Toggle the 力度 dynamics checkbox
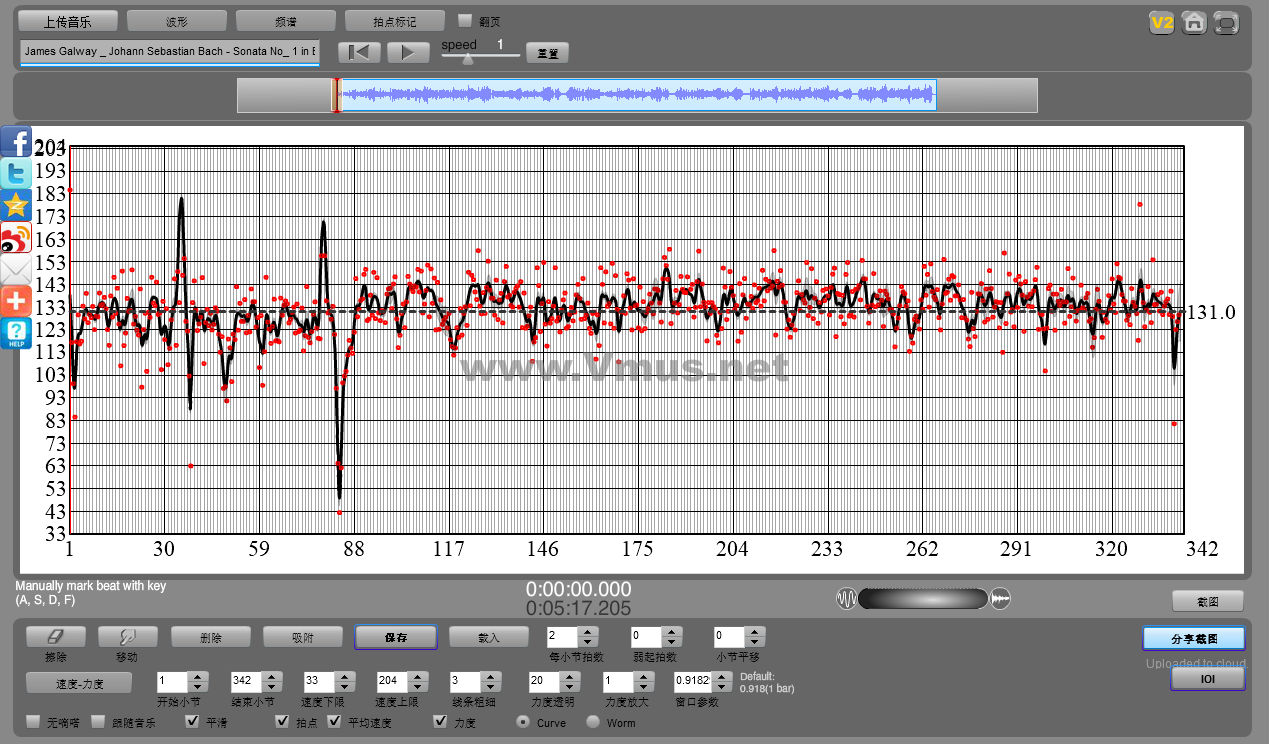The height and width of the screenshot is (744, 1269). point(439,721)
